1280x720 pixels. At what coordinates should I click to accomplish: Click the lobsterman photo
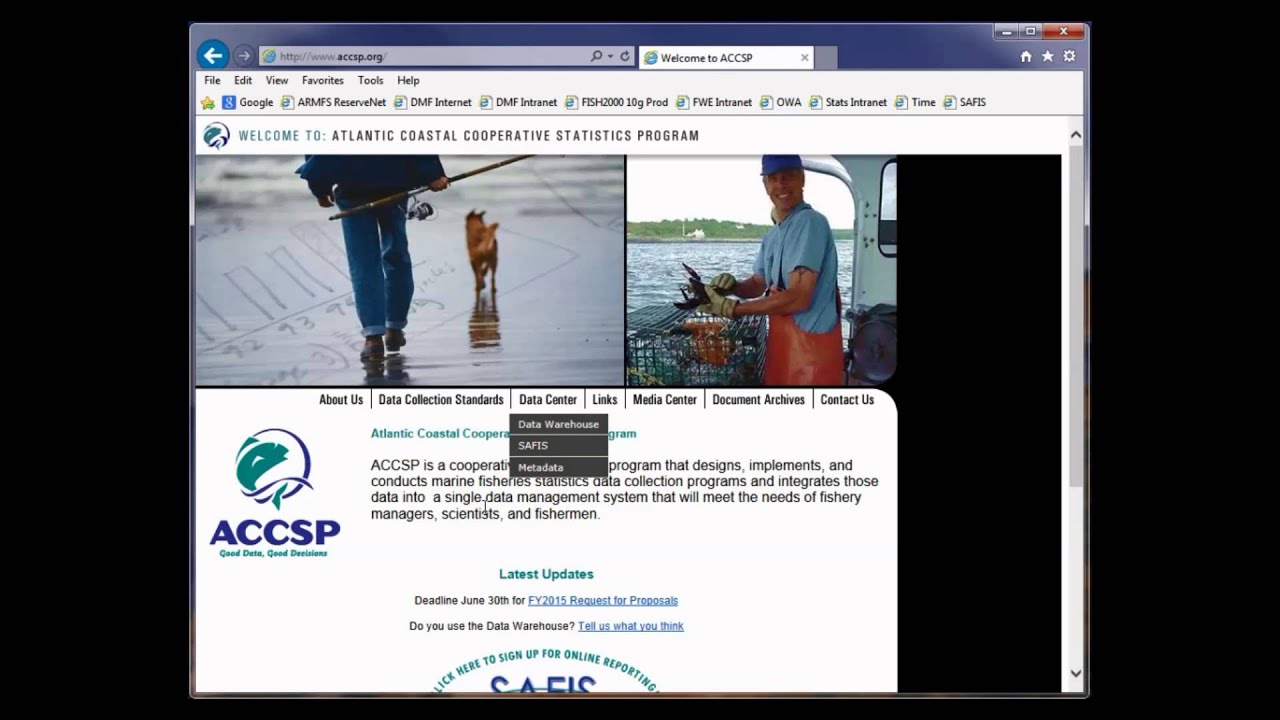(x=762, y=270)
